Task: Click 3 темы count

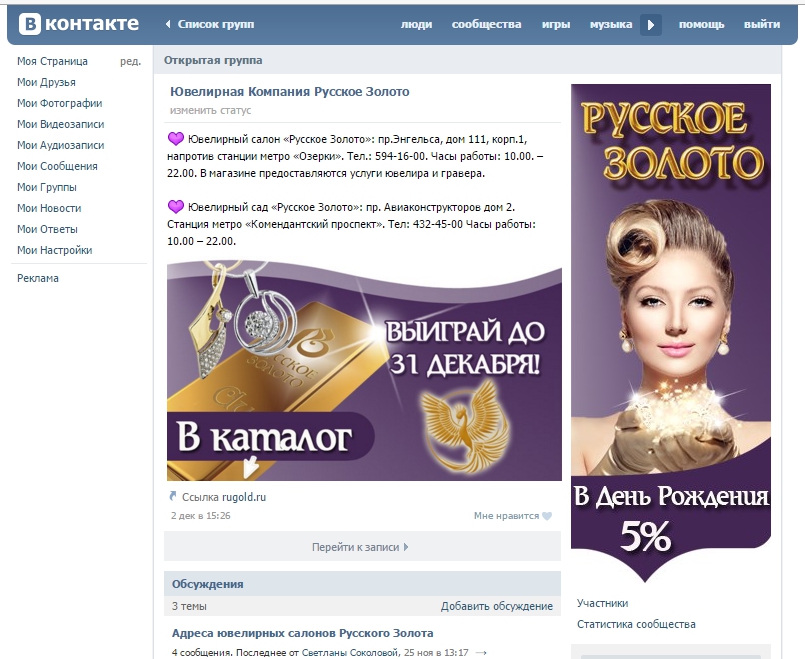Action: click(x=189, y=606)
